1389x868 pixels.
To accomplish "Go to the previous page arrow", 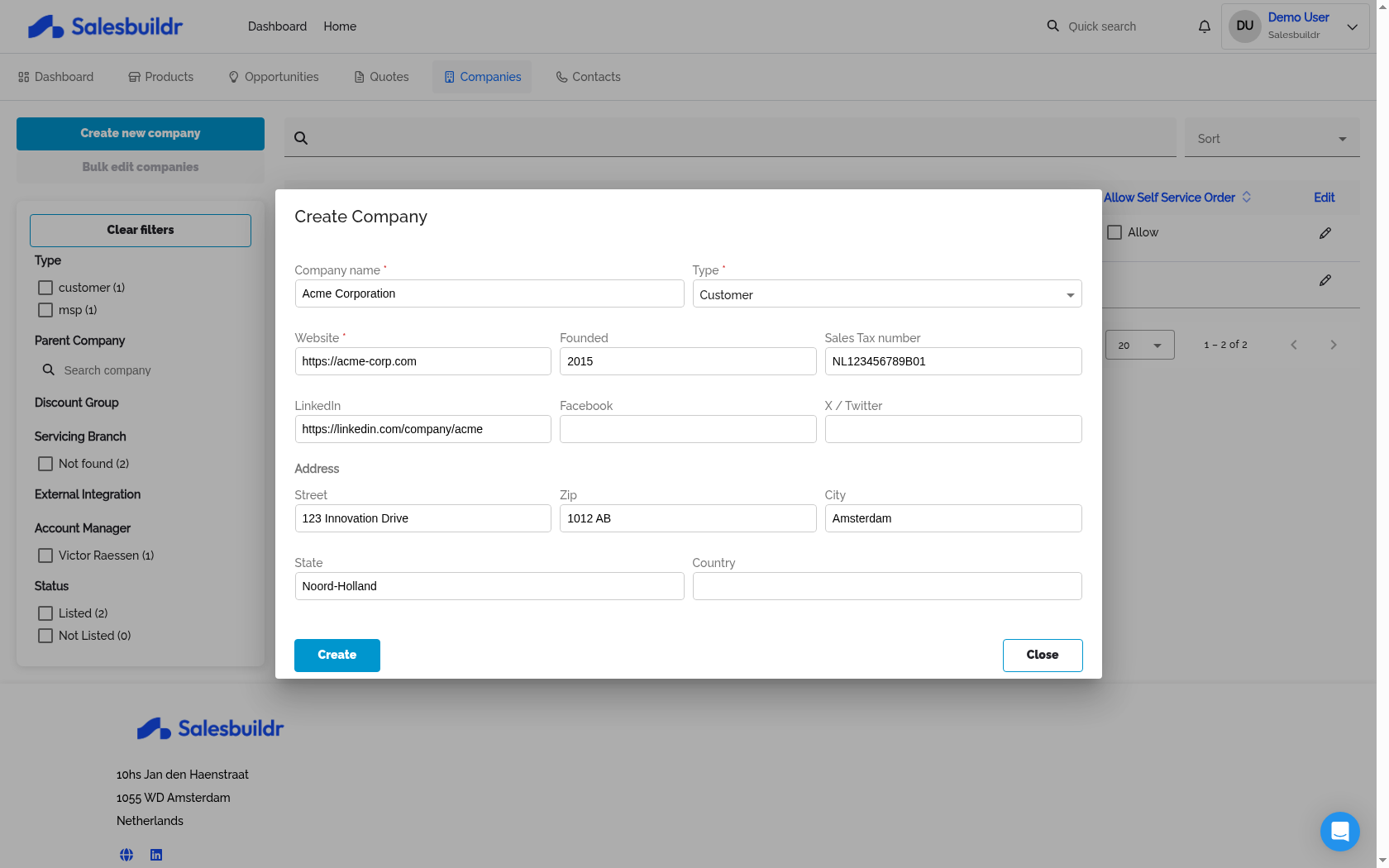I will coord(1294,345).
